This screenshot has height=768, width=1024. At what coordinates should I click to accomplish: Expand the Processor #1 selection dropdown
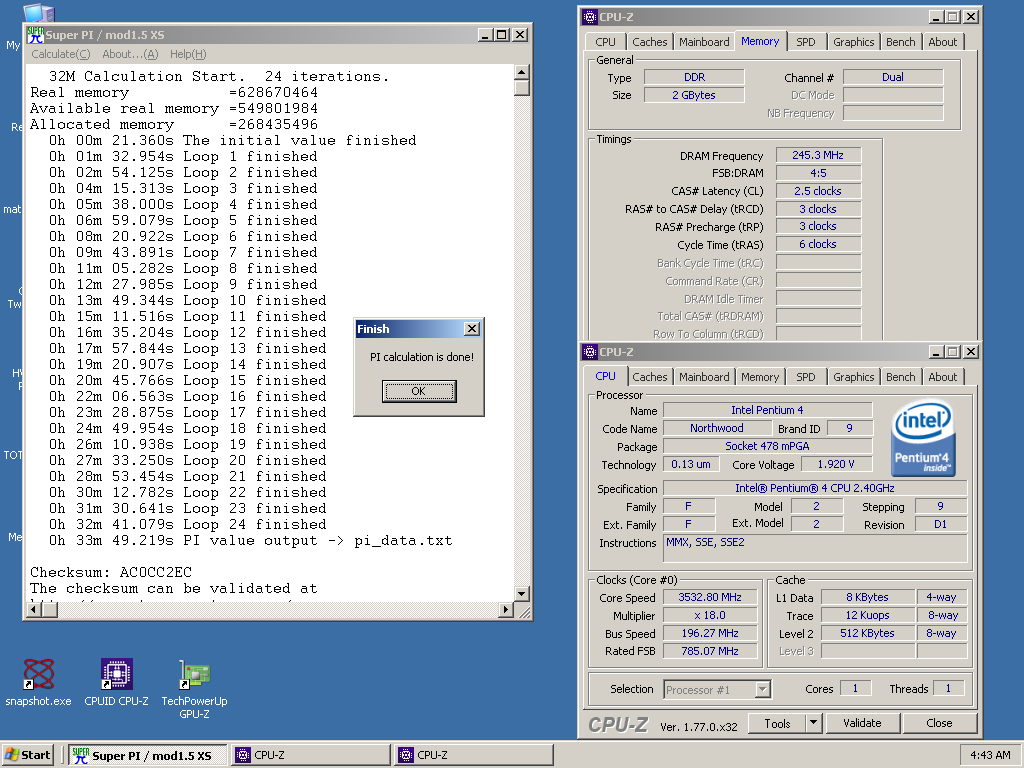(x=763, y=690)
